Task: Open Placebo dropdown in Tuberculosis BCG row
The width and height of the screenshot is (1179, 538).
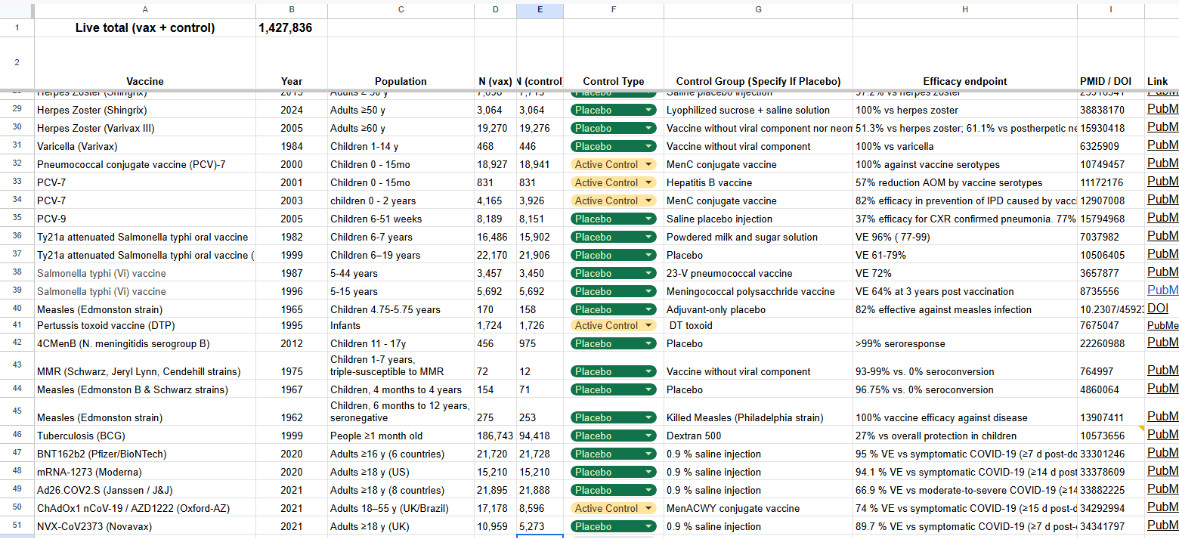Action: tap(613, 435)
